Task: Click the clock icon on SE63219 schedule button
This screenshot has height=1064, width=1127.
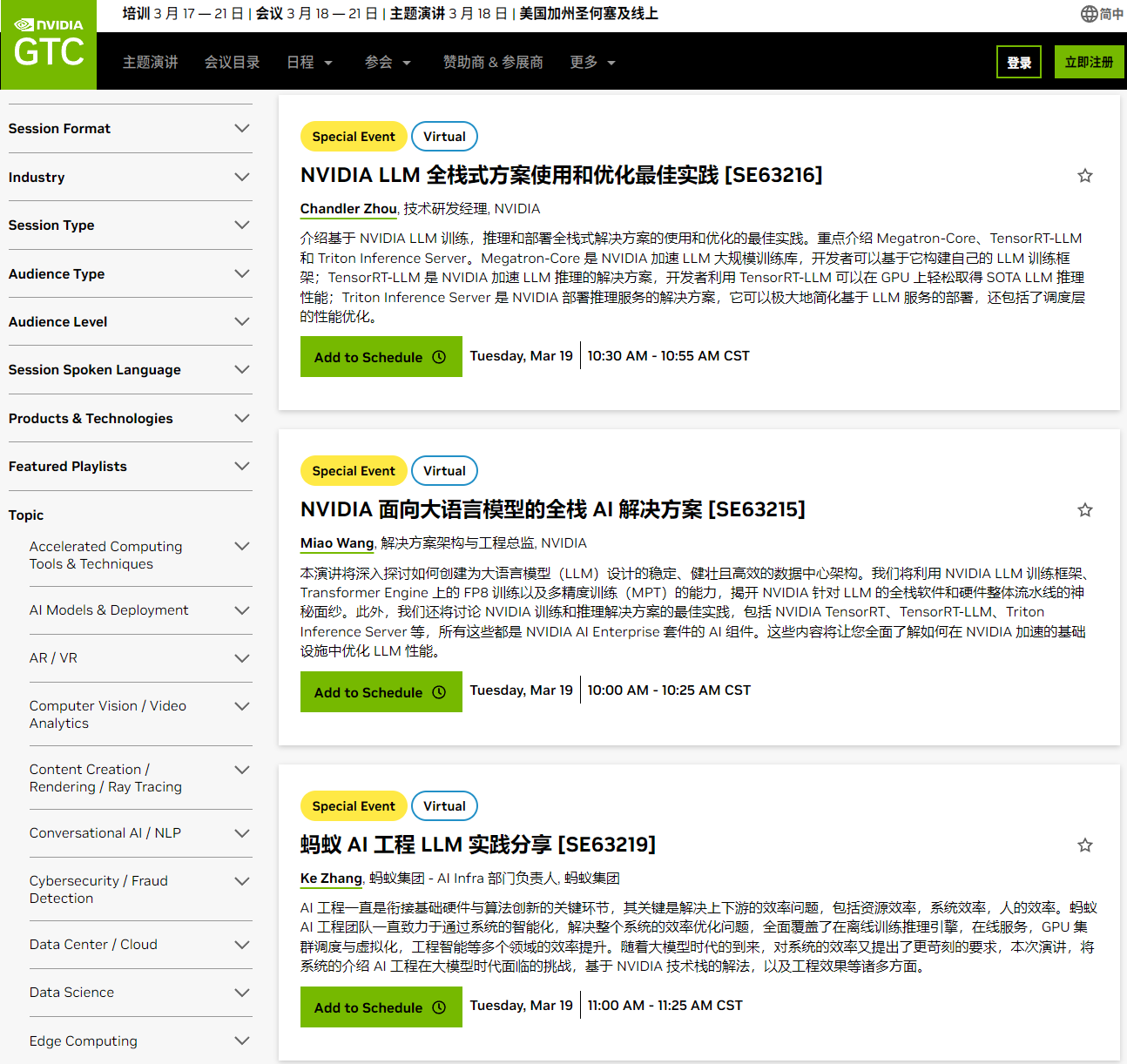Action: [438, 1007]
